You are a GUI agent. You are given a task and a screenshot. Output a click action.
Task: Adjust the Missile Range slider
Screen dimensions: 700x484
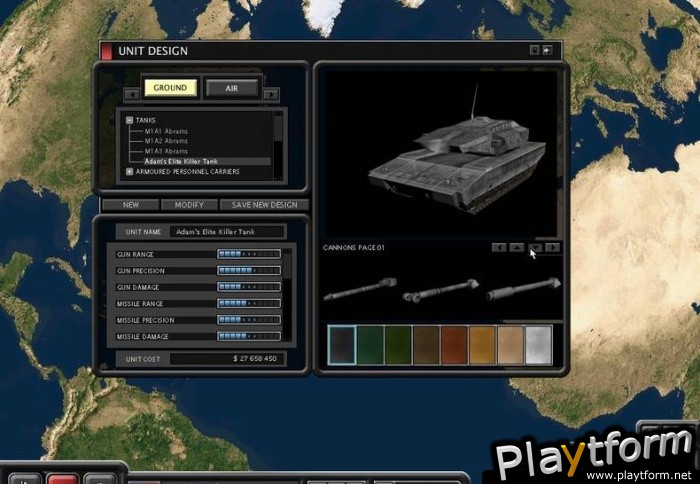click(249, 304)
